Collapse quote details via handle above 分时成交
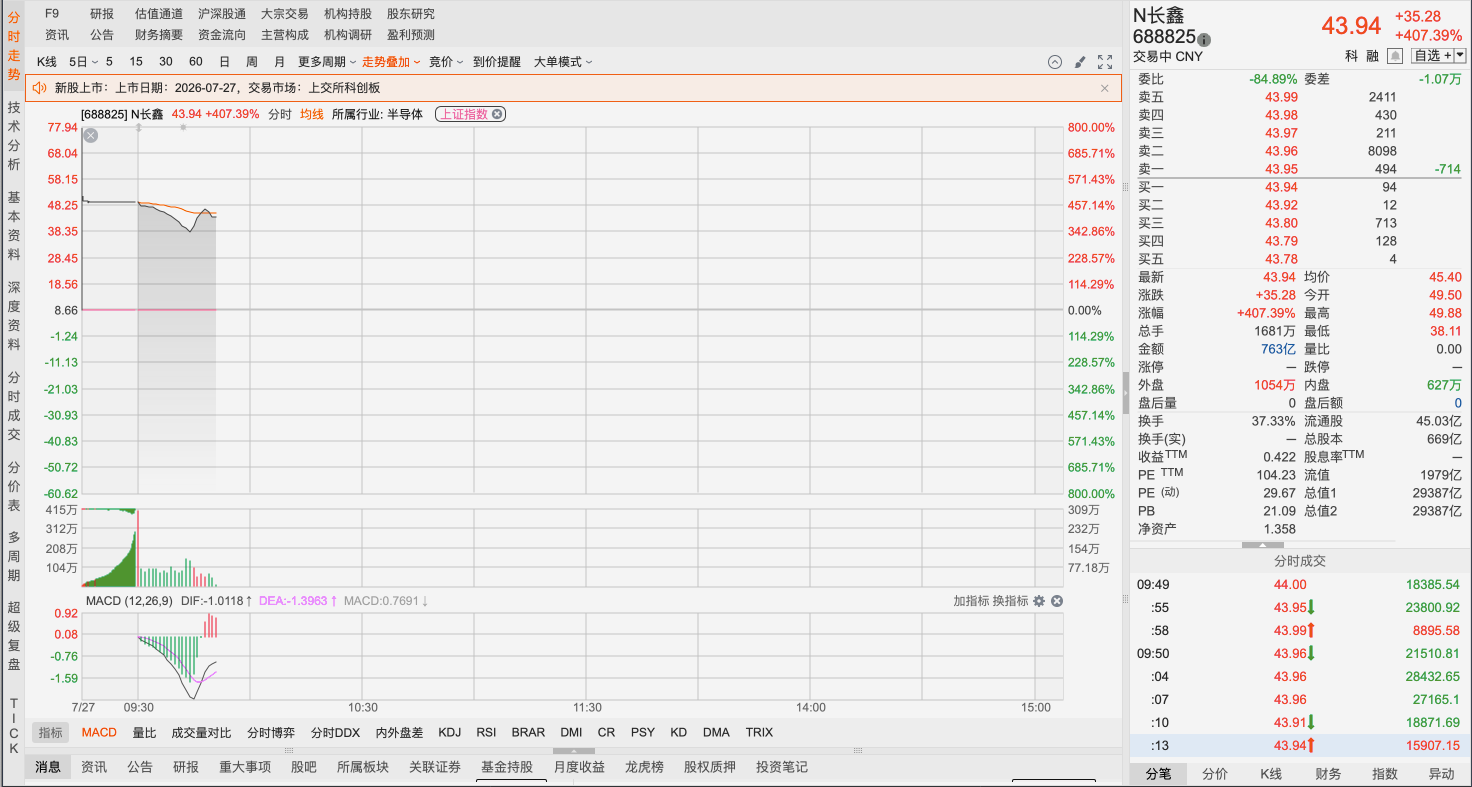This screenshot has width=1472, height=787. coord(1262,545)
